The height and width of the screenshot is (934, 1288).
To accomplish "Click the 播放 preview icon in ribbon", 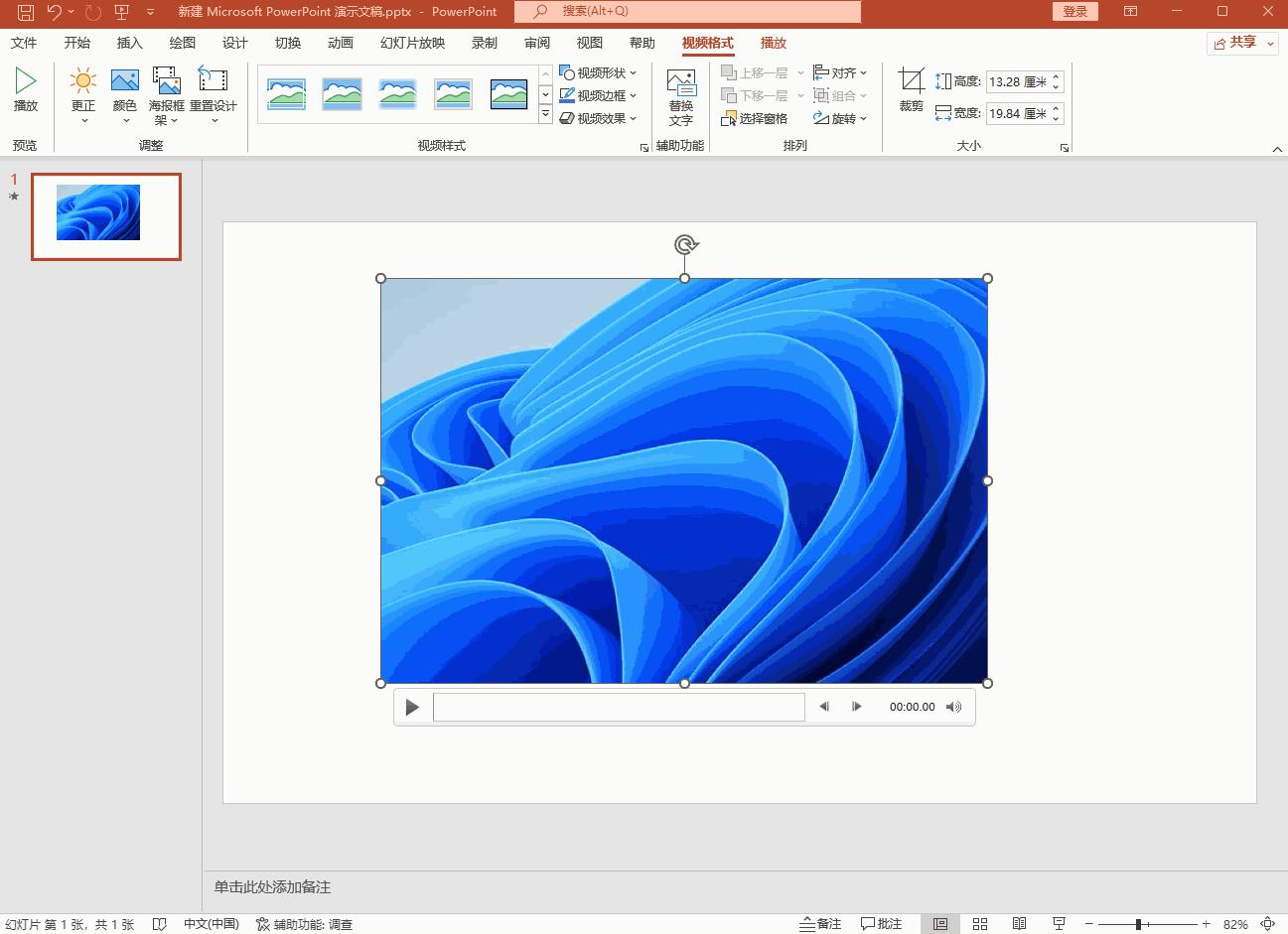I will (26, 82).
